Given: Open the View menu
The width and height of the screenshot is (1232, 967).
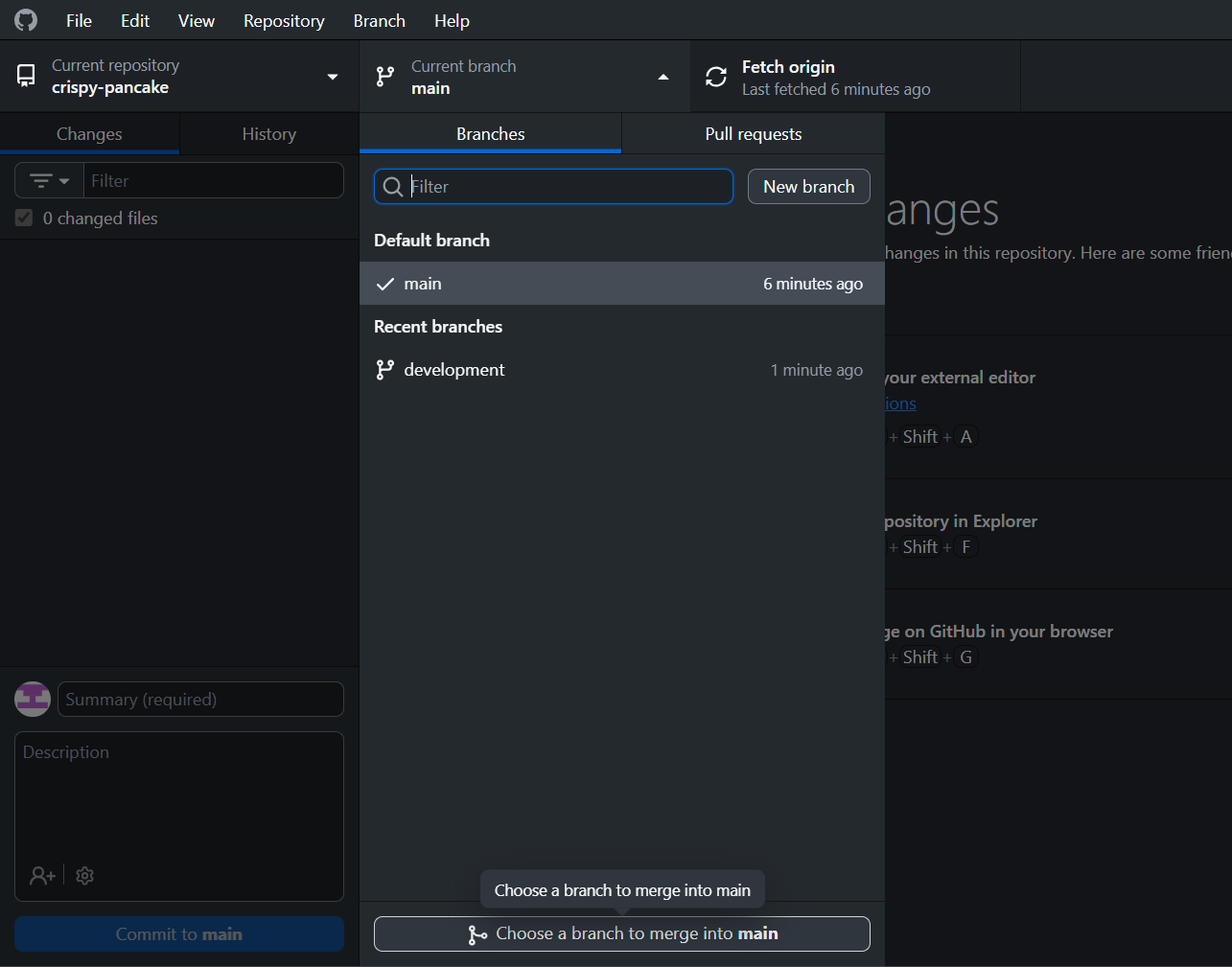Looking at the screenshot, I should click(x=197, y=20).
